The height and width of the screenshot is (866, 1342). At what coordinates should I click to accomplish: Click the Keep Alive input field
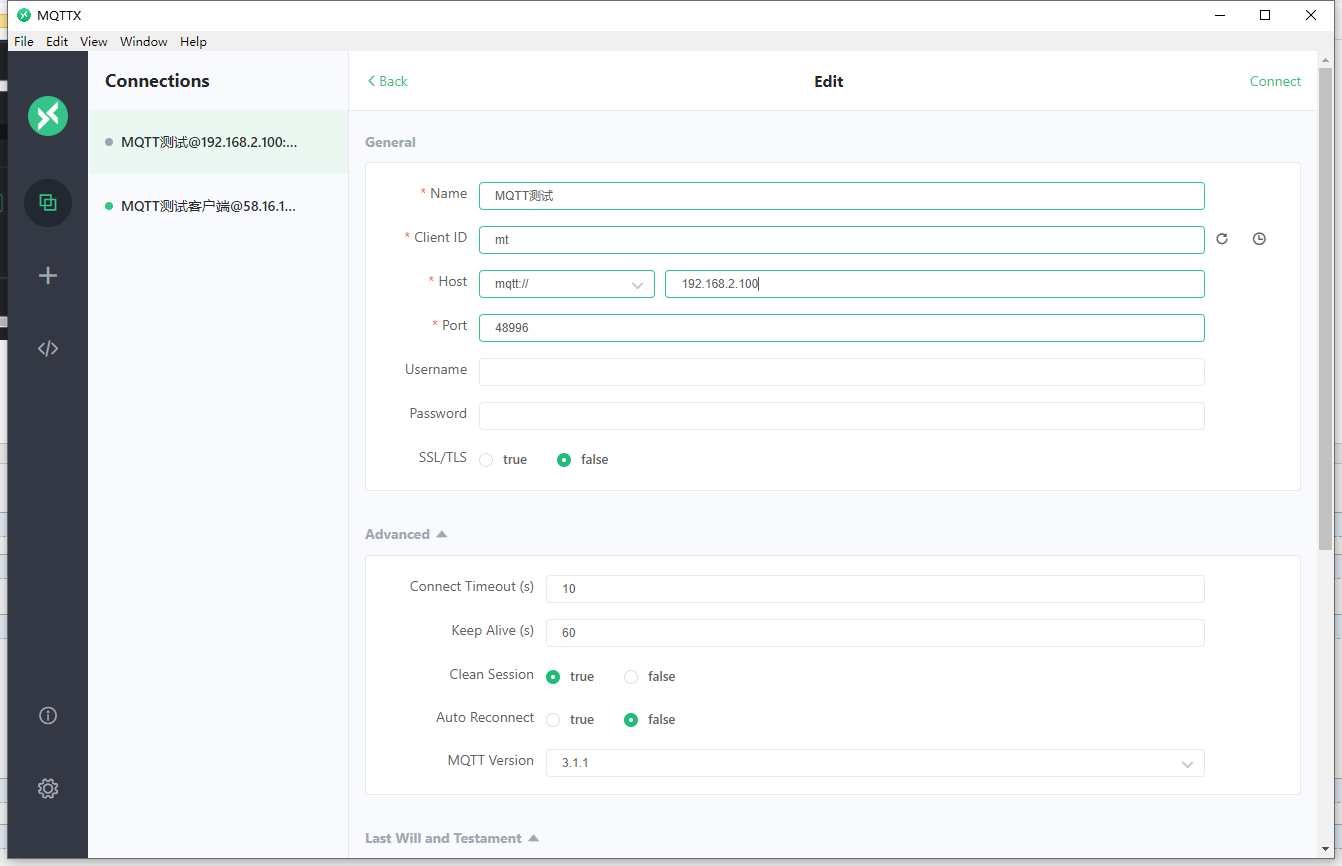(x=875, y=633)
